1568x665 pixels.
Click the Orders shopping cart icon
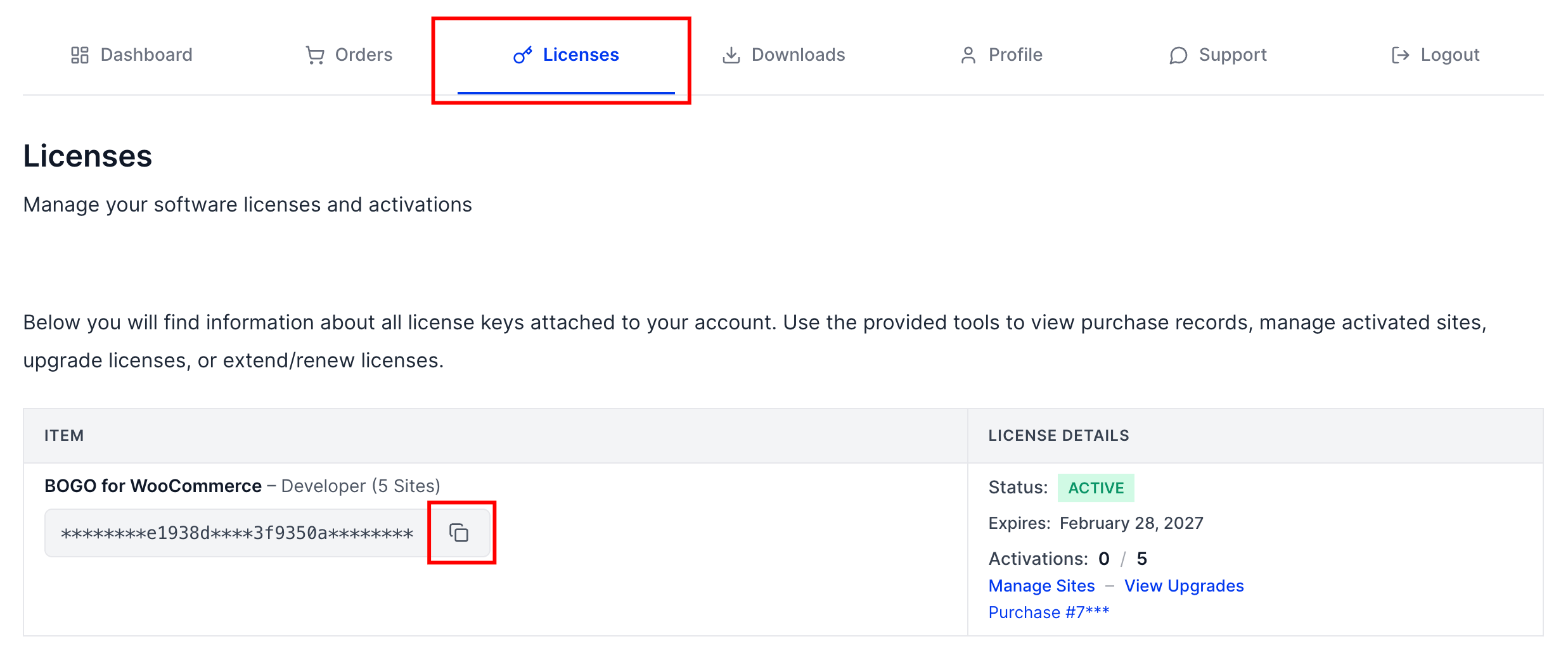point(315,55)
